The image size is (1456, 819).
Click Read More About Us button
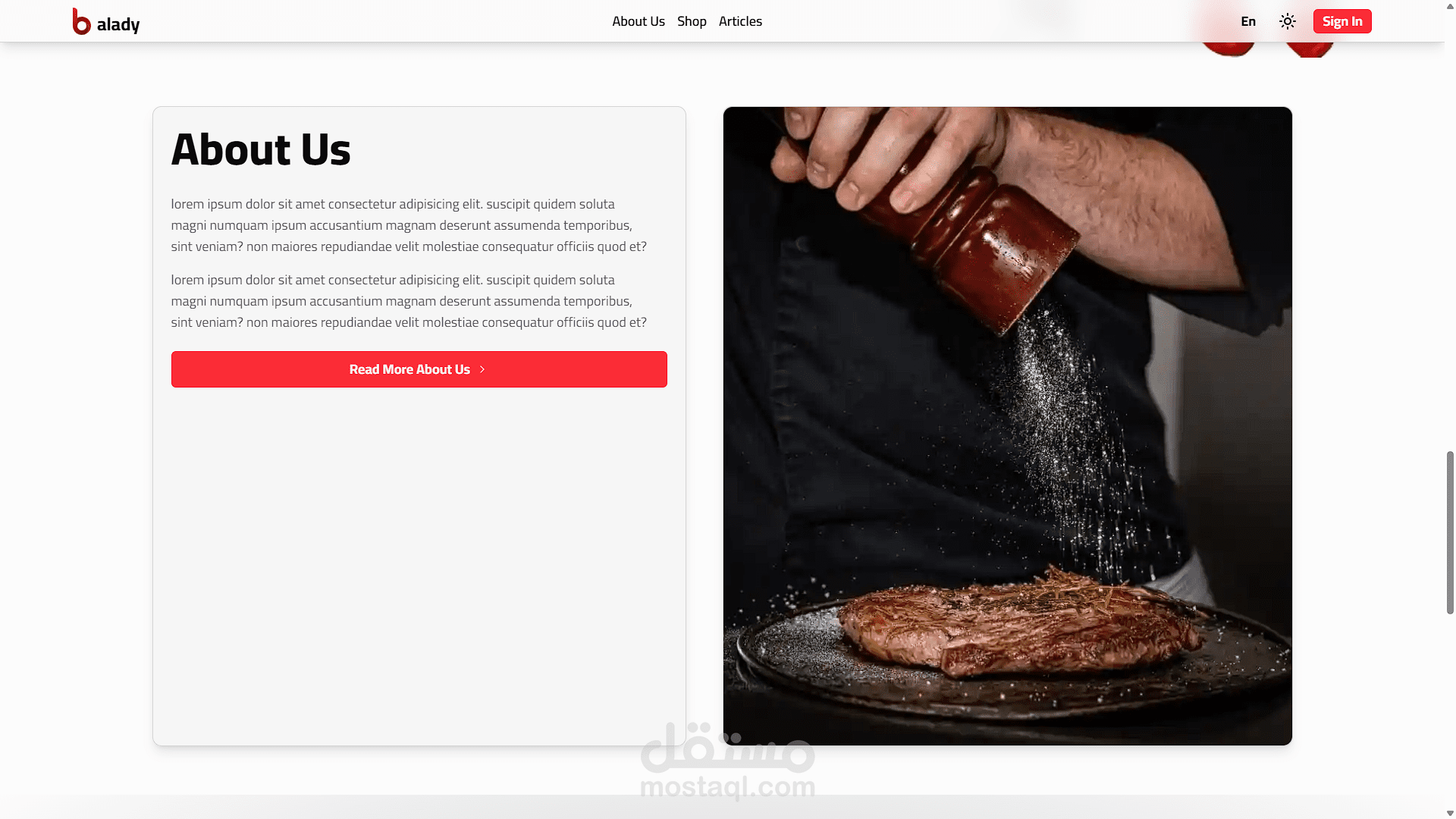coord(419,369)
